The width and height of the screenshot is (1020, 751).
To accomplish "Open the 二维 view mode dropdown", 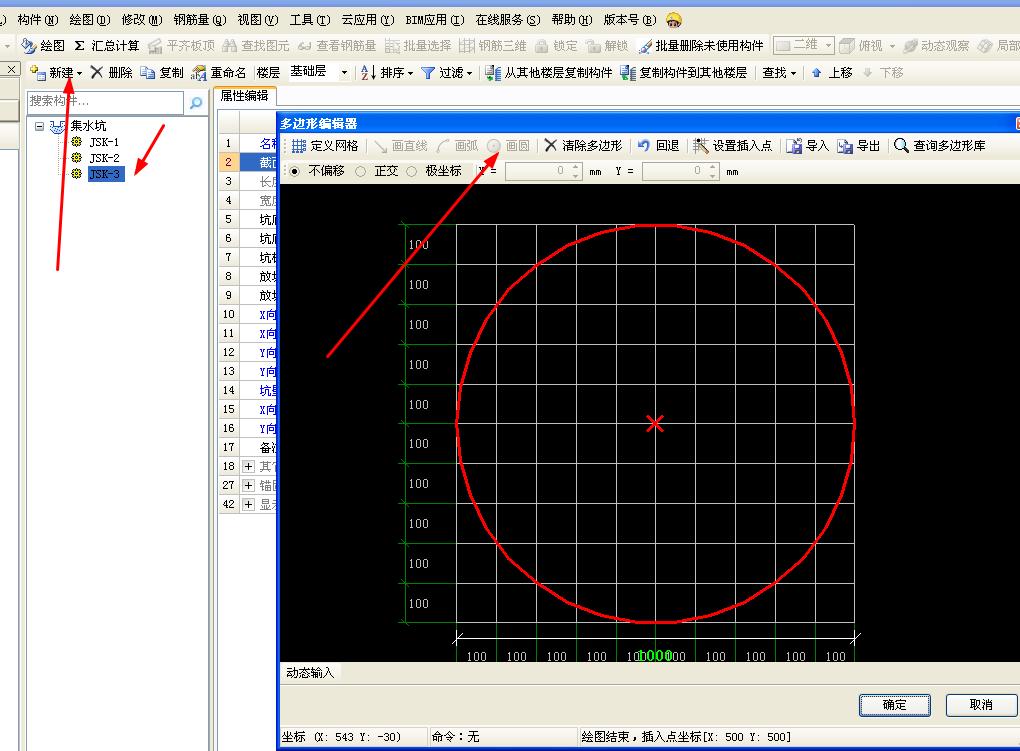I will [828, 45].
